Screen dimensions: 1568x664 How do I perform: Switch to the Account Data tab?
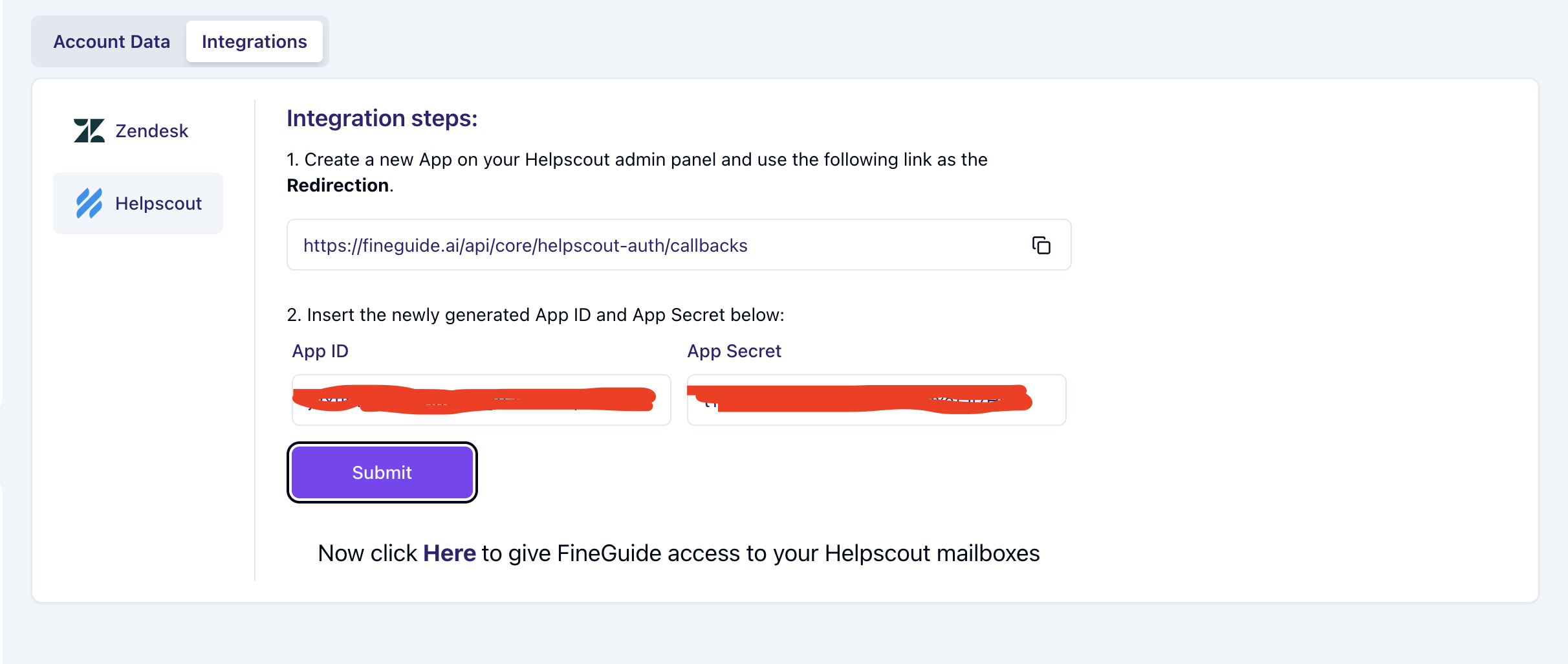pos(111,42)
